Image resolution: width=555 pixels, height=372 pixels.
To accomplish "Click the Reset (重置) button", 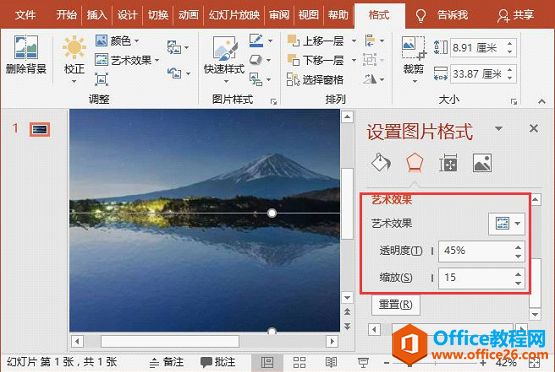I will 396,304.
